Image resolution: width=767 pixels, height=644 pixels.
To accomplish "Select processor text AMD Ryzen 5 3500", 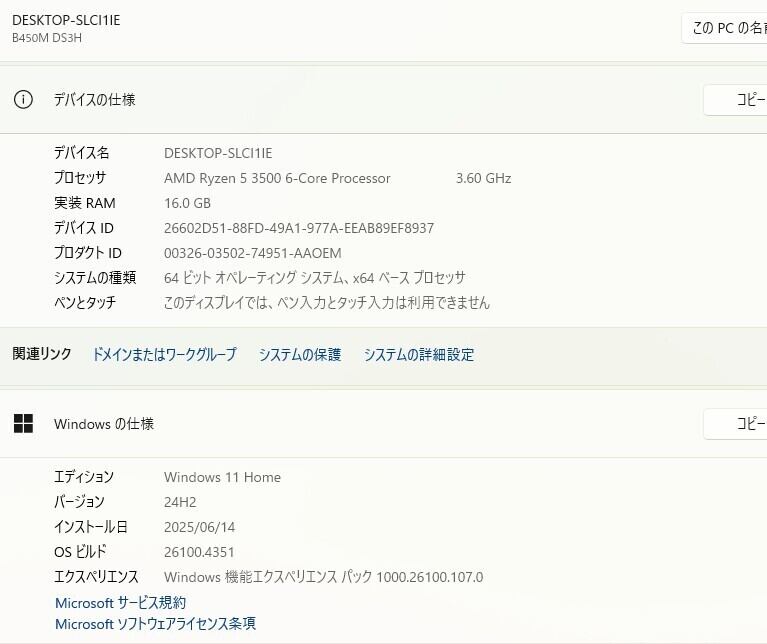I will pyautogui.click(x=277, y=178).
